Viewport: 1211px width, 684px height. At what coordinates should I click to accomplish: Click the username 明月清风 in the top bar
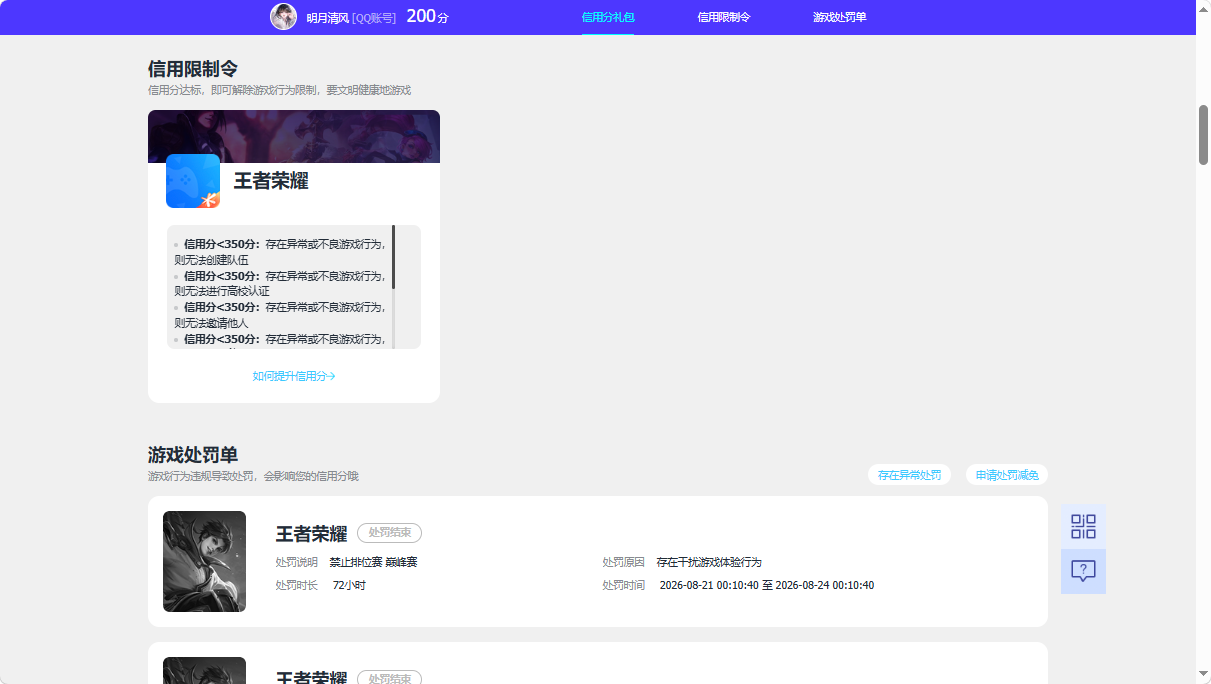pyautogui.click(x=328, y=18)
